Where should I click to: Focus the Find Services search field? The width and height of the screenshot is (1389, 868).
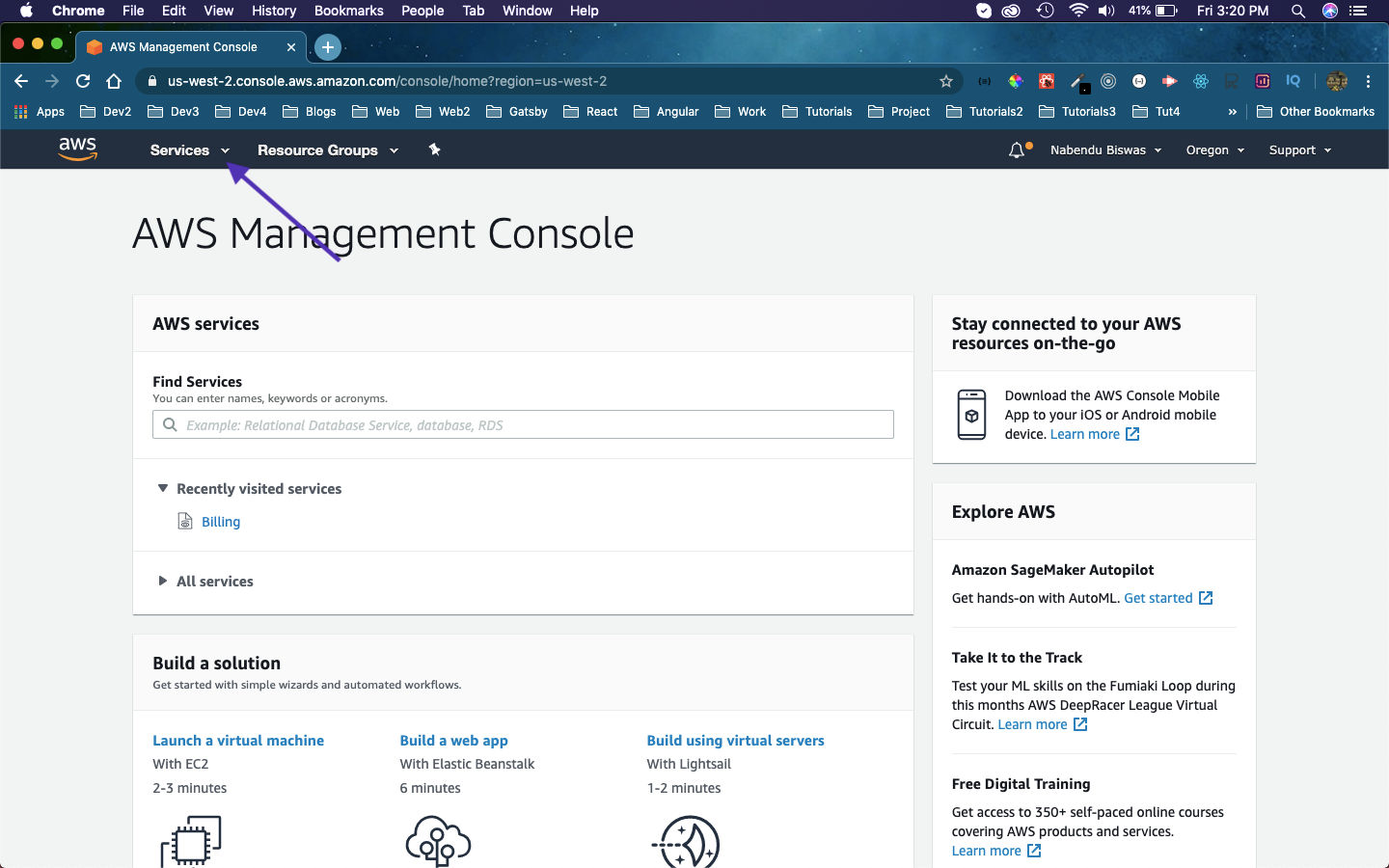coord(523,424)
